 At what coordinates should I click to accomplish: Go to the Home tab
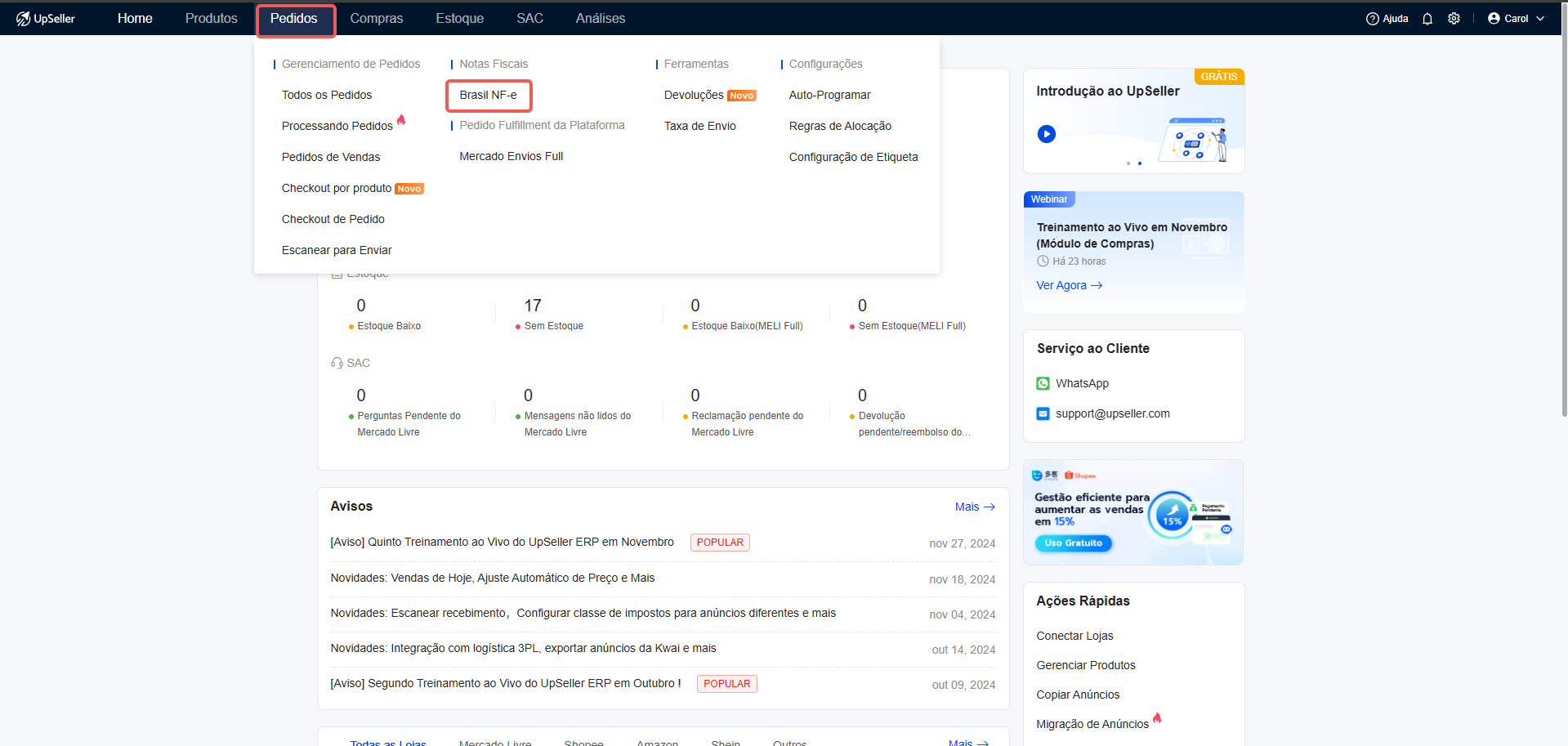pos(135,18)
